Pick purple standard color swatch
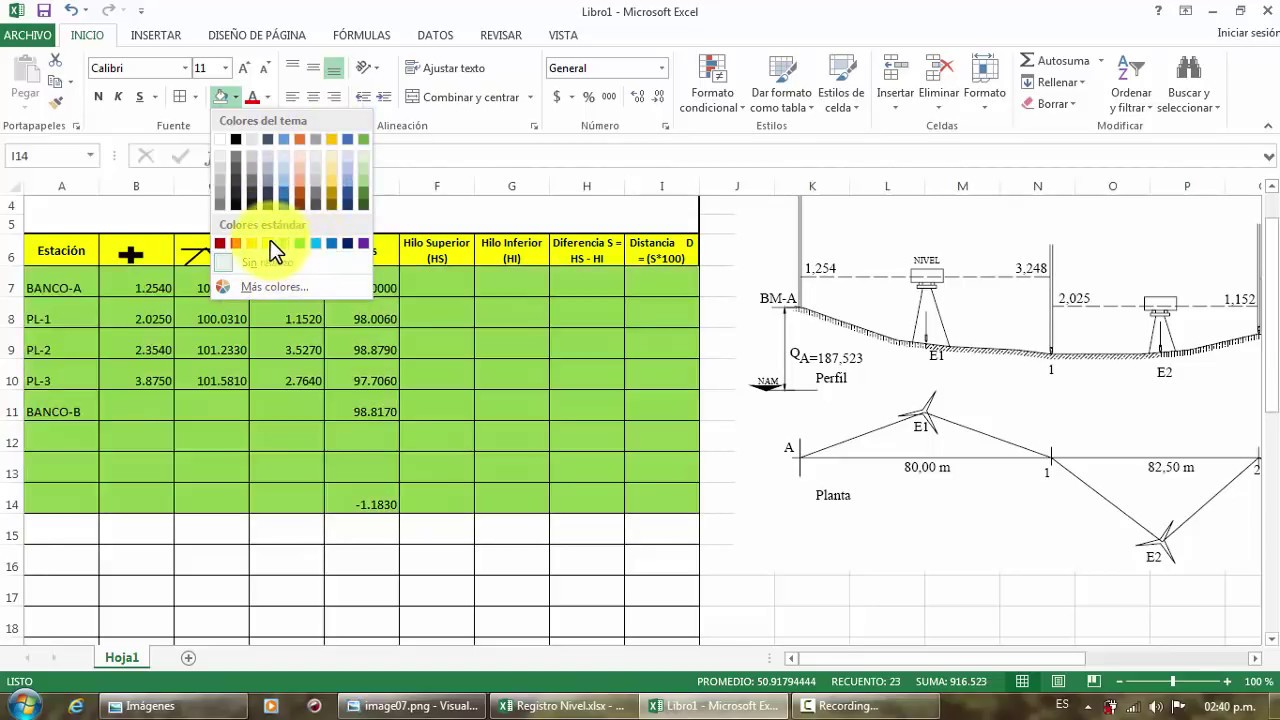This screenshot has height=720, width=1280. point(363,243)
